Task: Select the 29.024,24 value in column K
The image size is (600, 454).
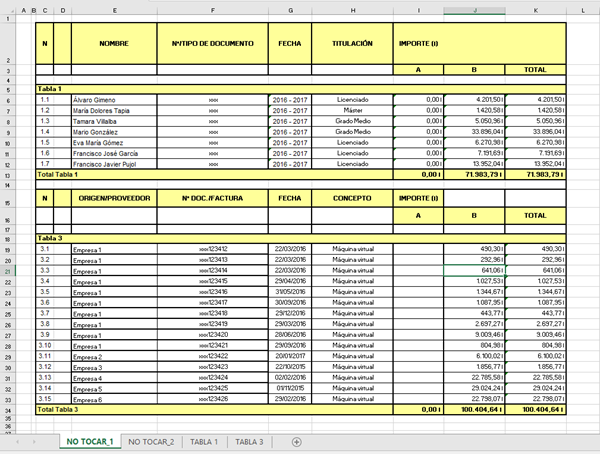Action: click(535, 388)
